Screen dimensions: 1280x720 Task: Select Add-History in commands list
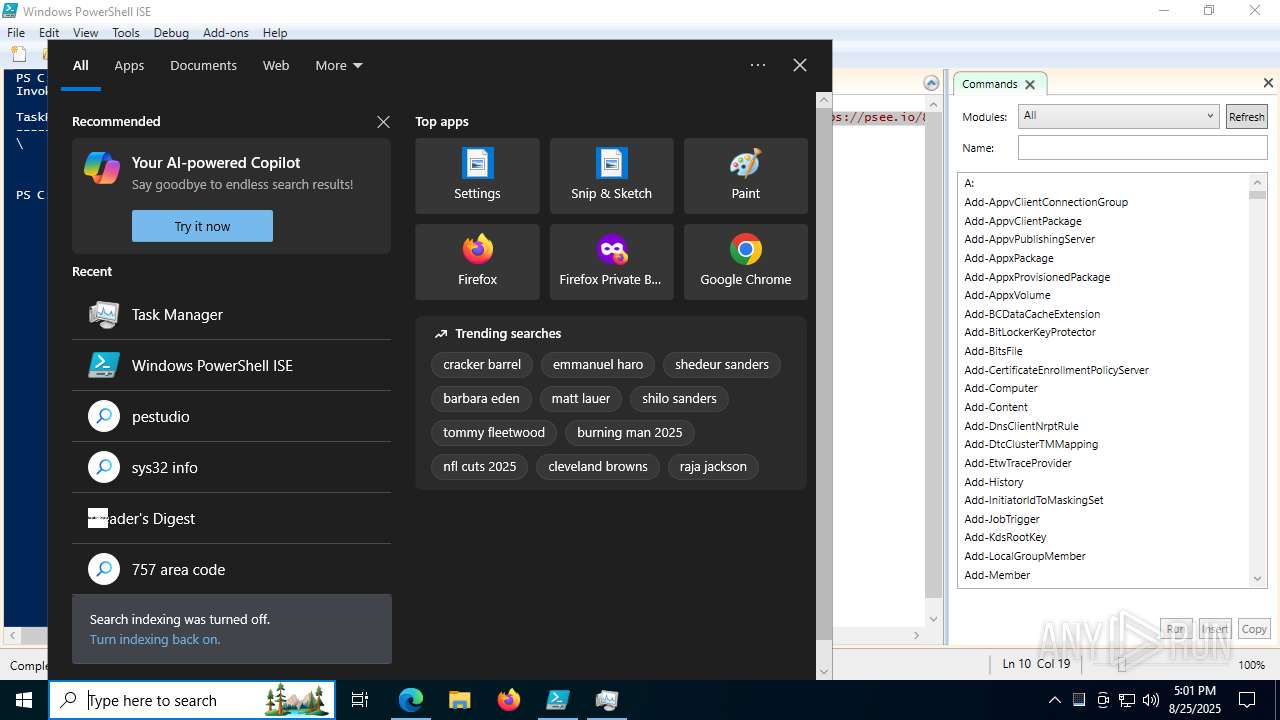tap(994, 482)
